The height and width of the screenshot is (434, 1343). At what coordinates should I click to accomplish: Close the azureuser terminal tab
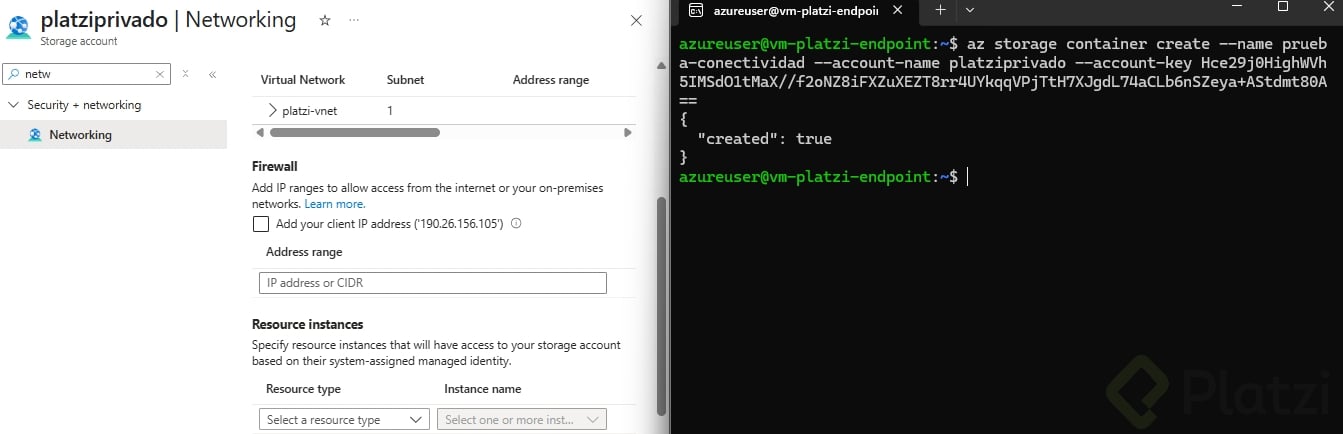(897, 11)
